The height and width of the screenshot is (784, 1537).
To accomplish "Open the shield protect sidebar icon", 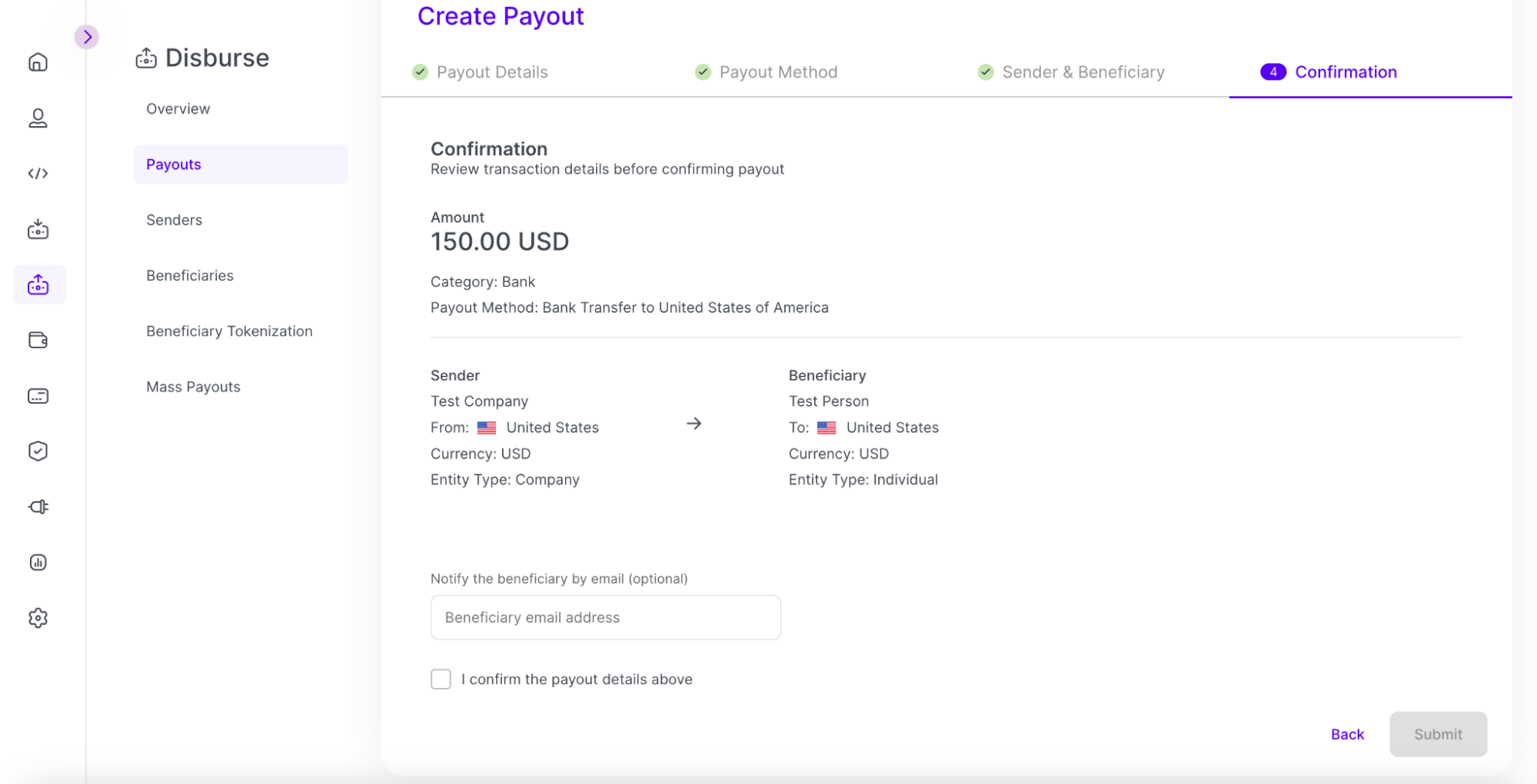I will click(x=38, y=451).
